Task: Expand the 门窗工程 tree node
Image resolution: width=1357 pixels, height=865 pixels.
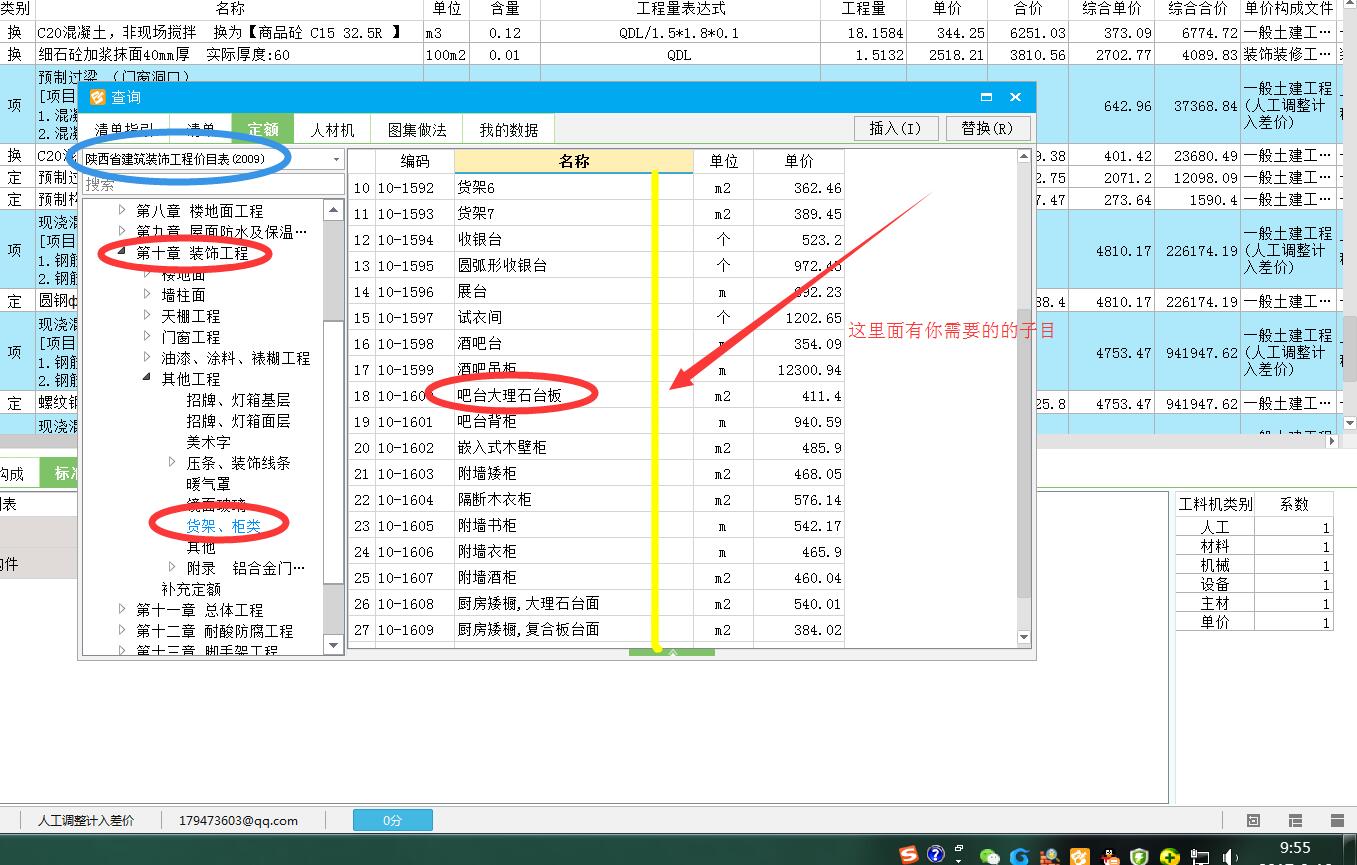Action: (x=148, y=336)
